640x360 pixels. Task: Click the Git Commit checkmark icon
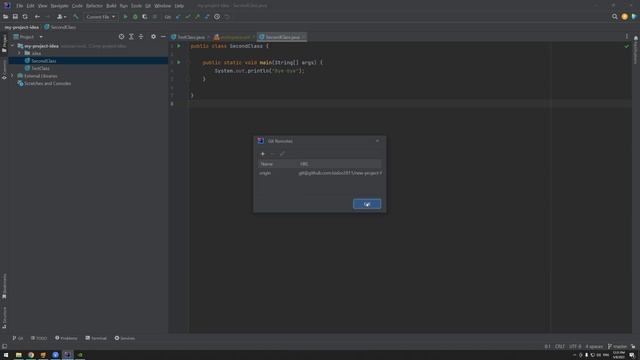pyautogui.click(x=188, y=17)
